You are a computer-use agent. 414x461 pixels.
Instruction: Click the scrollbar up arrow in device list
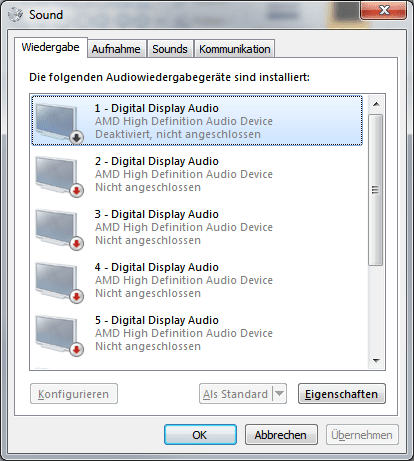click(376, 104)
